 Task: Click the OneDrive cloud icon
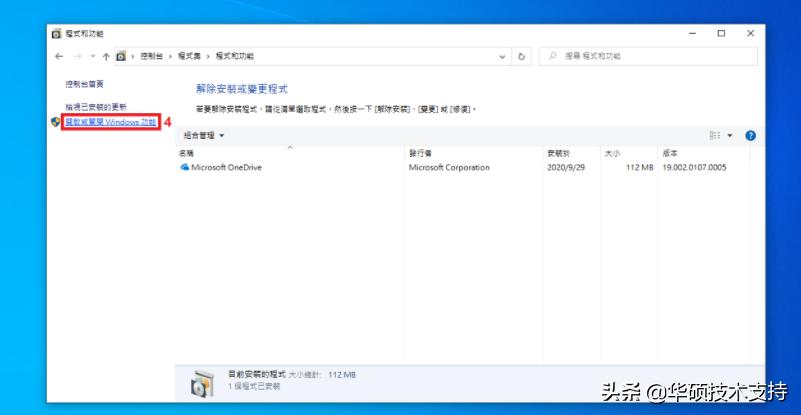pyautogui.click(x=184, y=167)
